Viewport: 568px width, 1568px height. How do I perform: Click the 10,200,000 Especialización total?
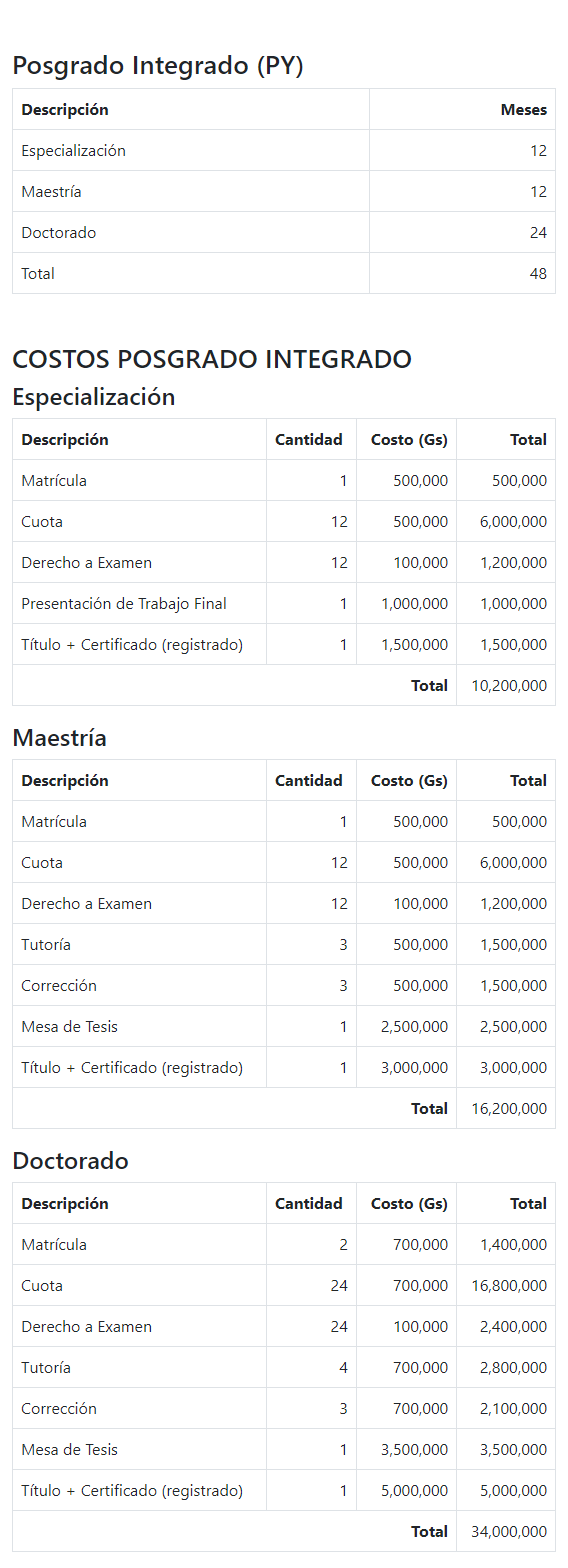point(506,686)
